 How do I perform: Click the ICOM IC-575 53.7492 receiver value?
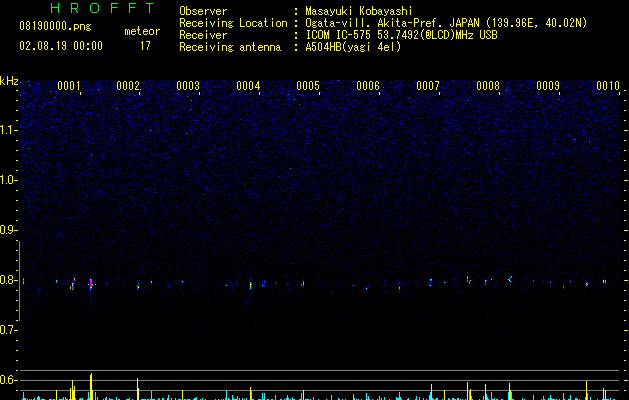click(401, 35)
